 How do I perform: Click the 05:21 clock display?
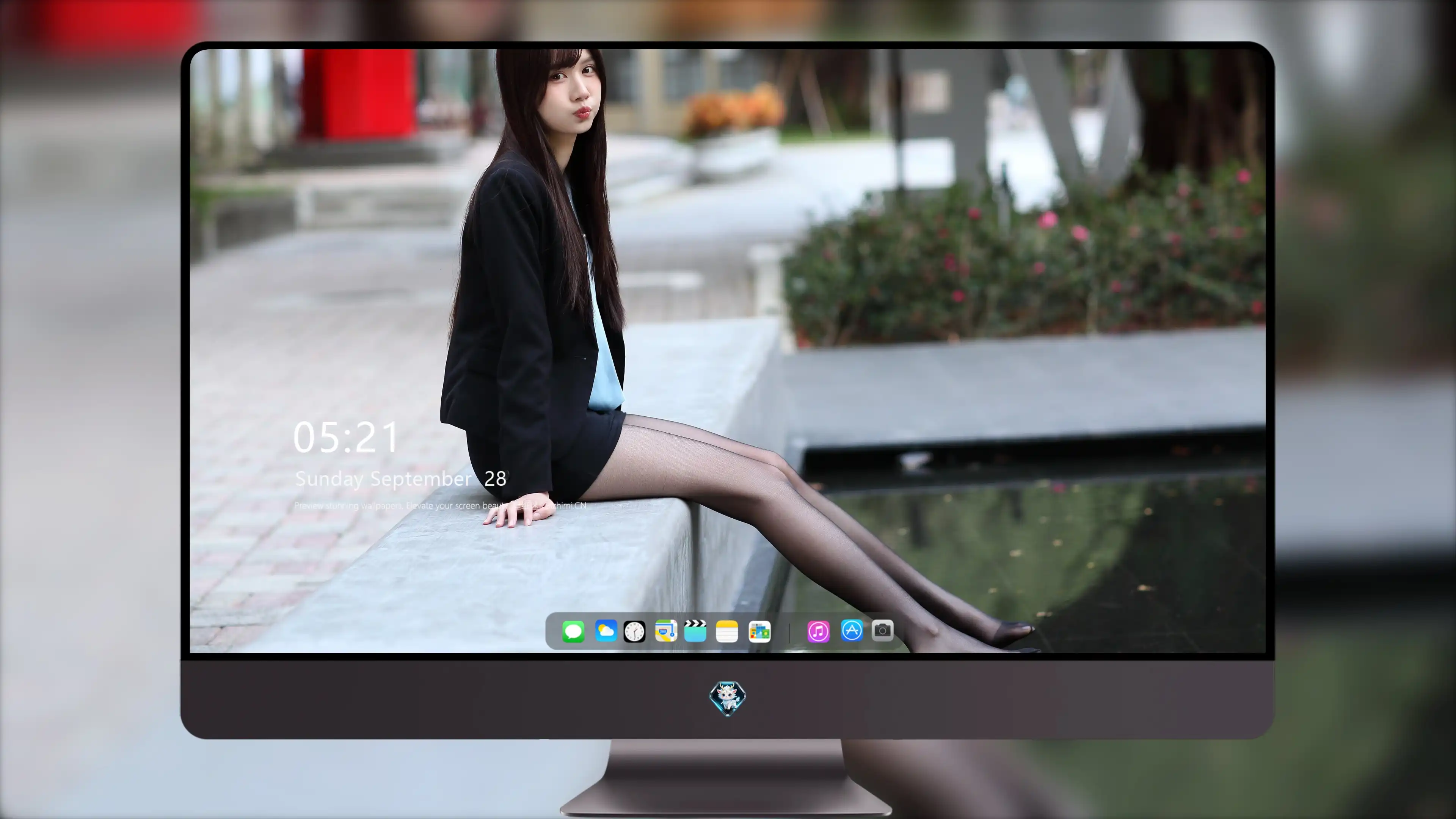point(345,438)
